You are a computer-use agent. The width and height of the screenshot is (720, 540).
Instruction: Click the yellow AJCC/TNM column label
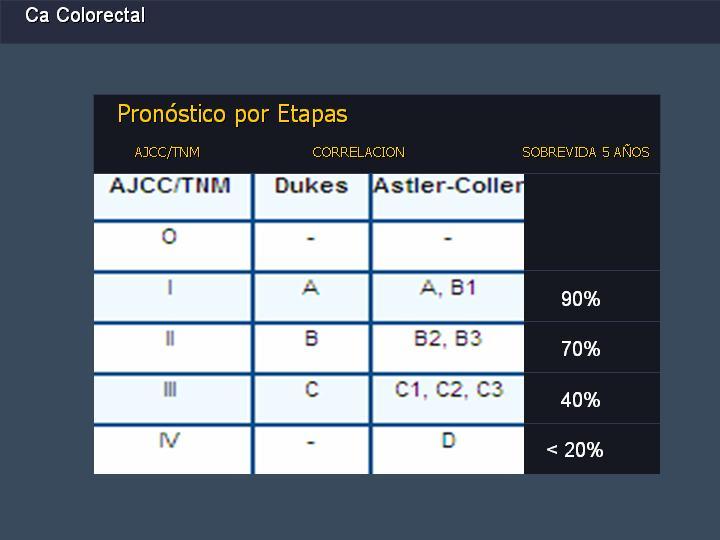[167, 152]
